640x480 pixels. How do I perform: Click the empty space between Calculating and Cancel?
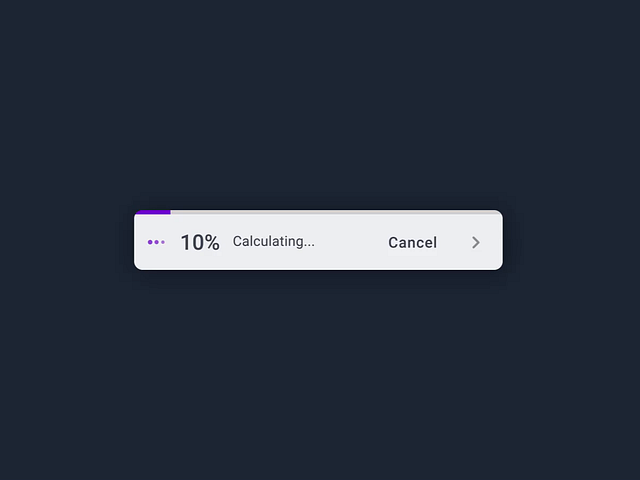point(350,242)
